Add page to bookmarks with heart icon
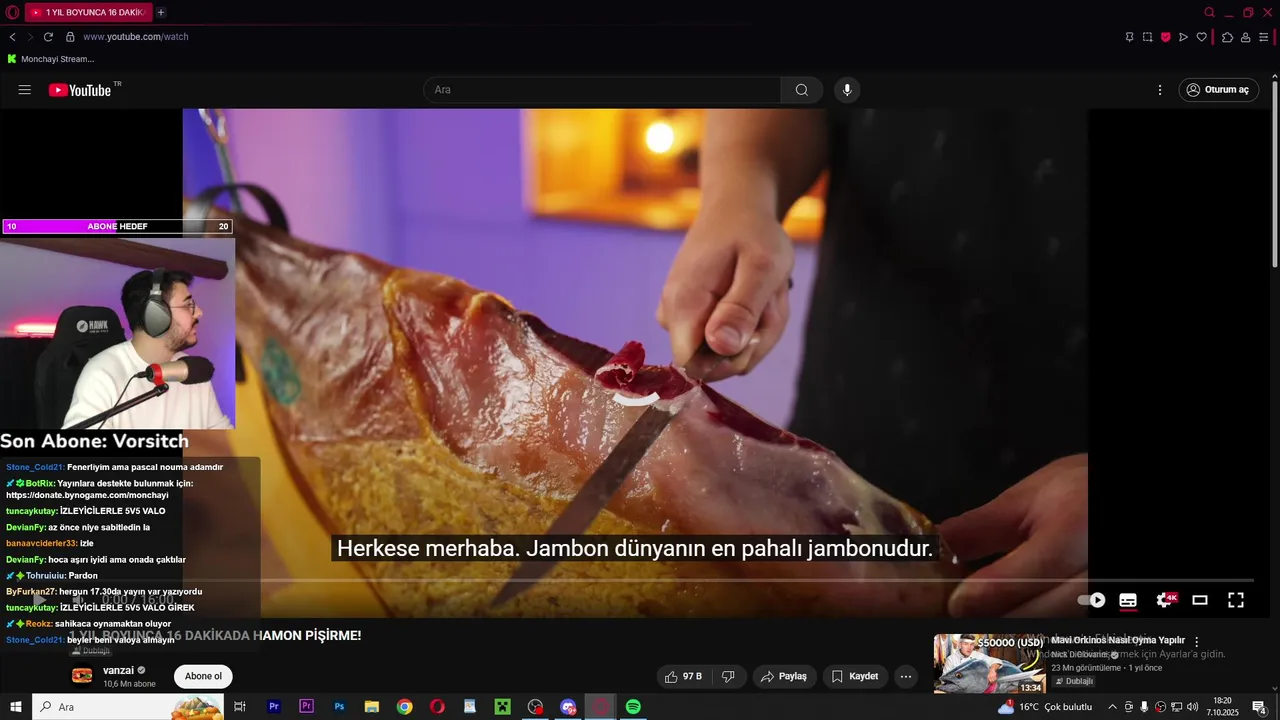This screenshot has height=720, width=1280. coord(1201,37)
